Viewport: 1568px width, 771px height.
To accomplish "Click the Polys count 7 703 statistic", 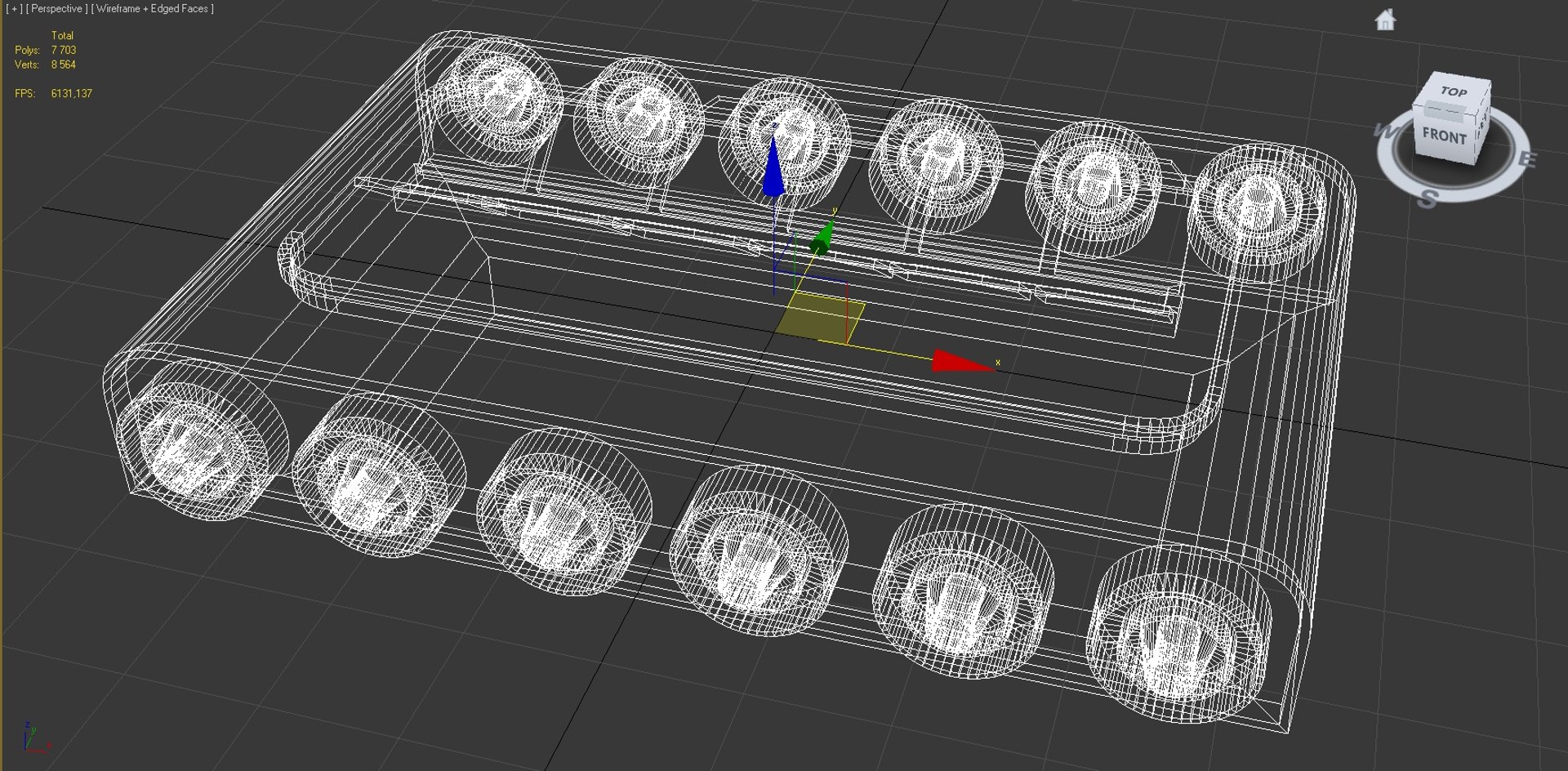I will click(63, 50).
